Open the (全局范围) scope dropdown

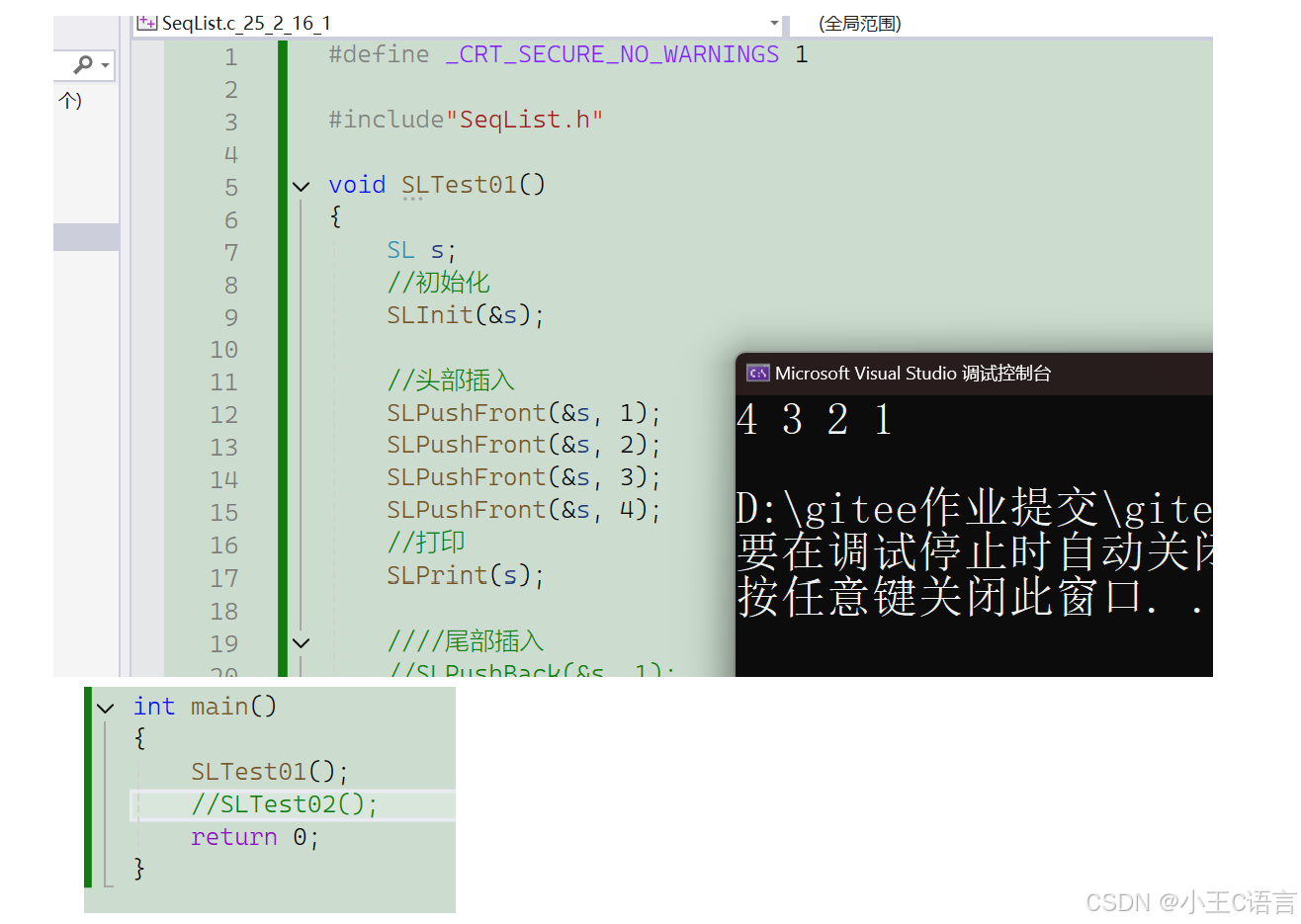pos(860,24)
